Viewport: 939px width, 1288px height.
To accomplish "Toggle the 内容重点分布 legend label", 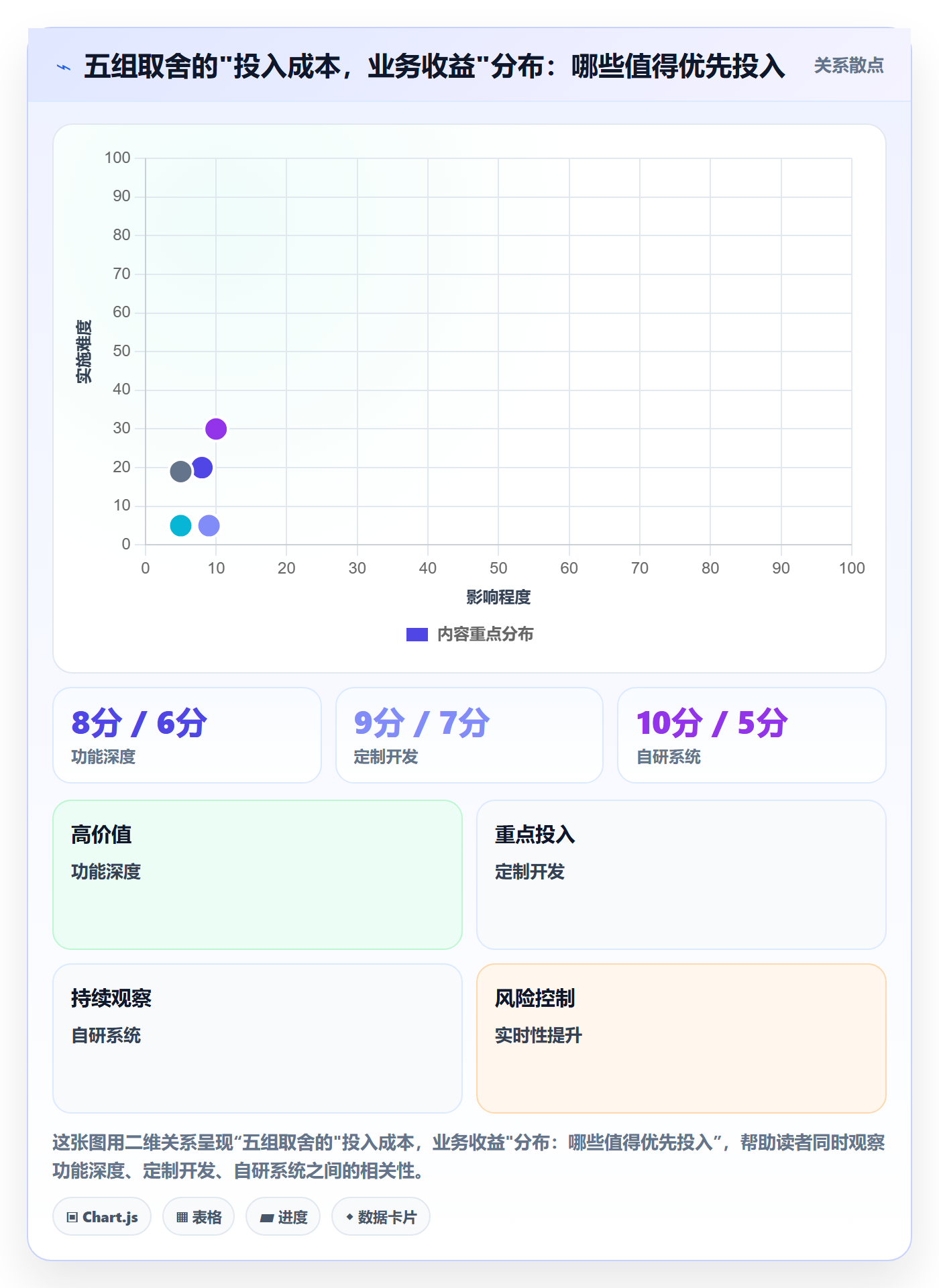I will point(486,635).
